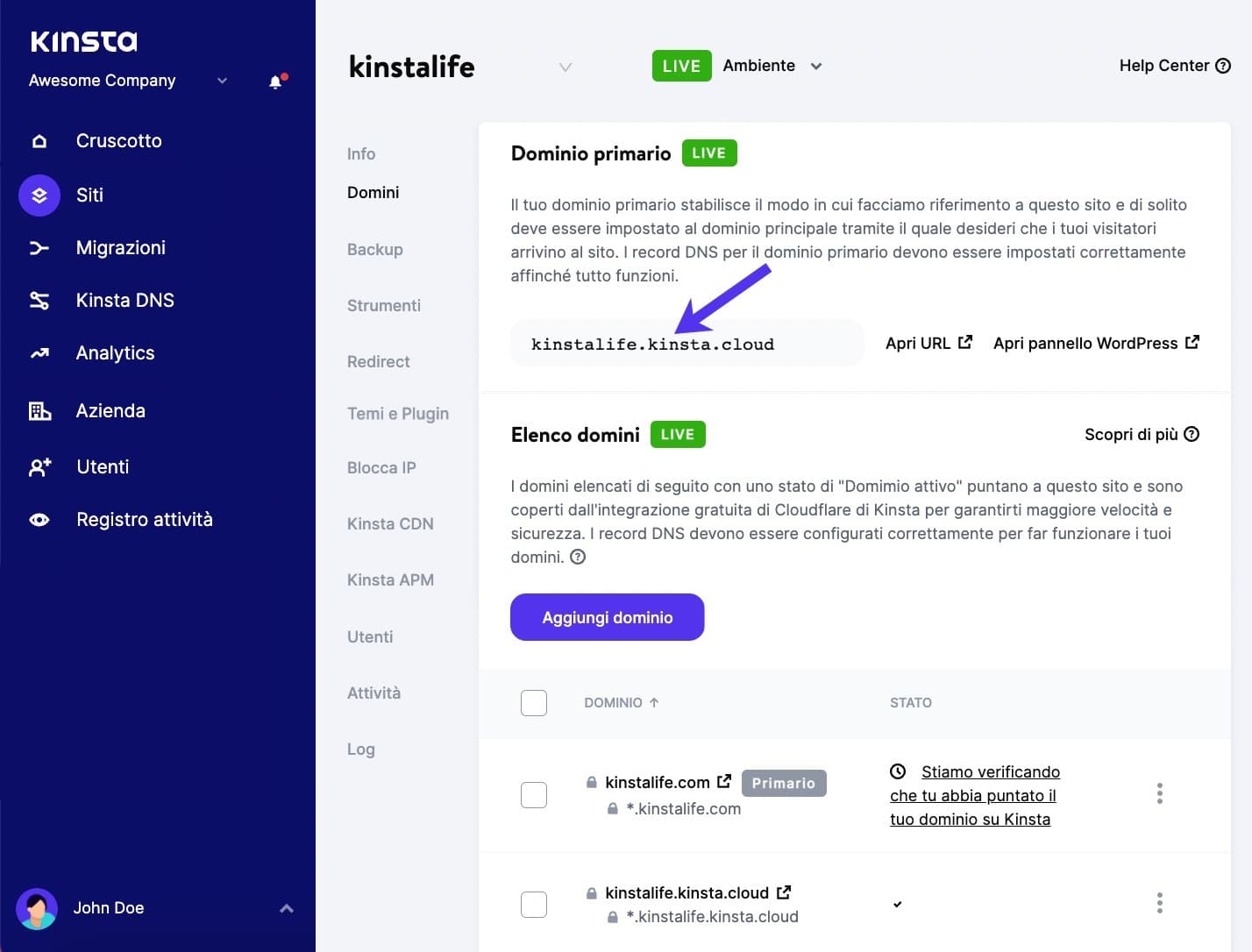
Task: Expand the kinstalife site name selector
Action: pyautogui.click(x=566, y=67)
